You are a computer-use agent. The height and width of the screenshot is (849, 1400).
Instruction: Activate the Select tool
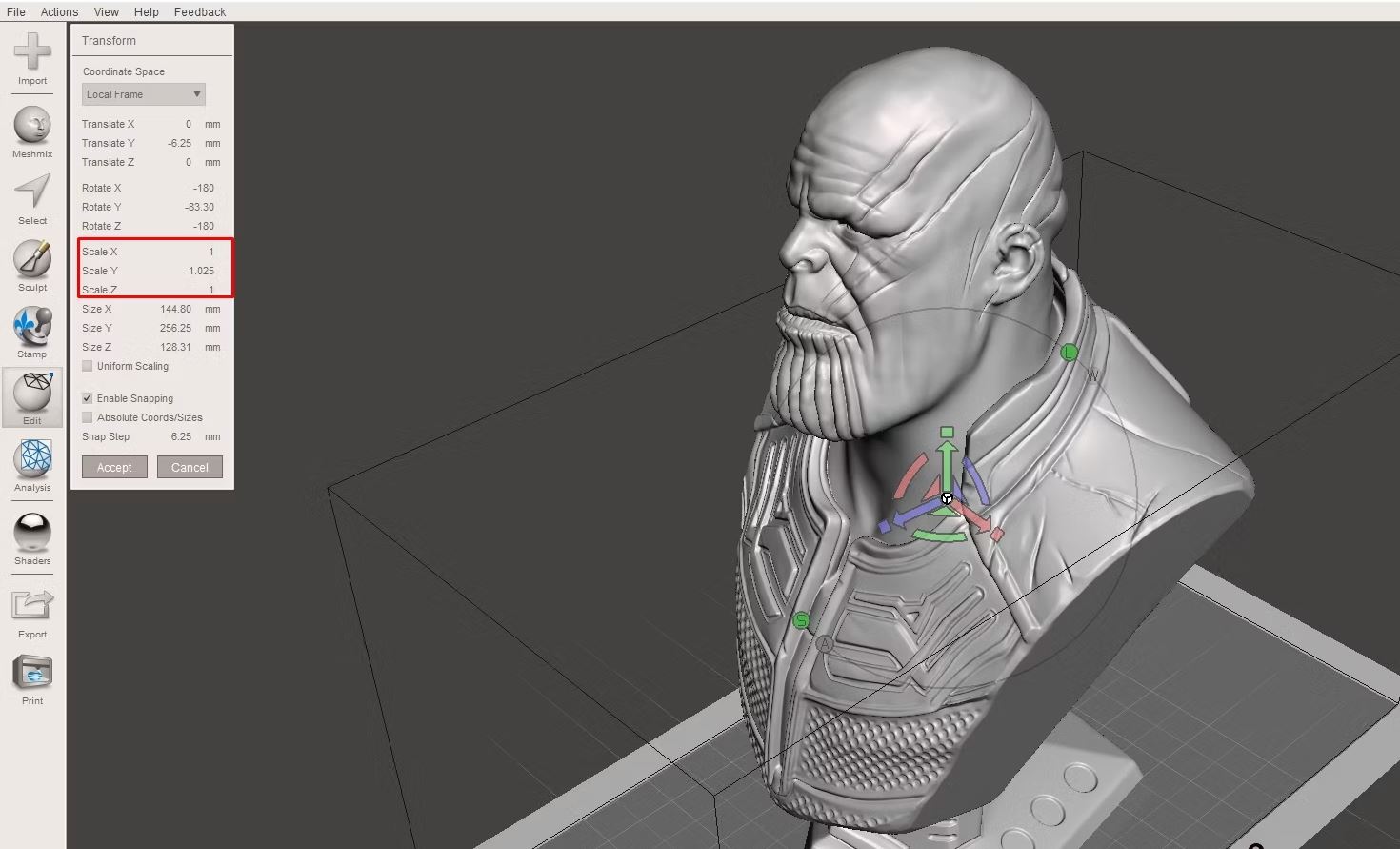coord(32,199)
